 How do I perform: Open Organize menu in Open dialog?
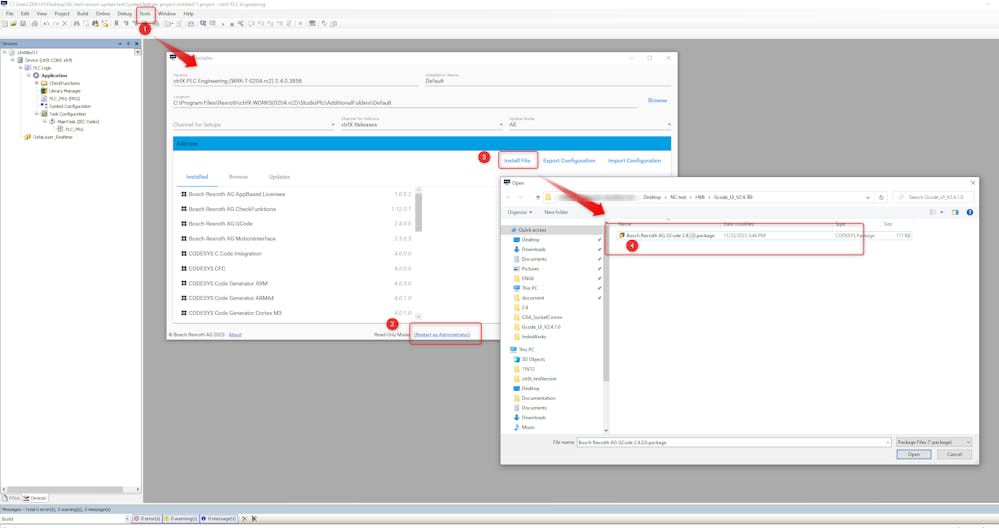(x=520, y=212)
